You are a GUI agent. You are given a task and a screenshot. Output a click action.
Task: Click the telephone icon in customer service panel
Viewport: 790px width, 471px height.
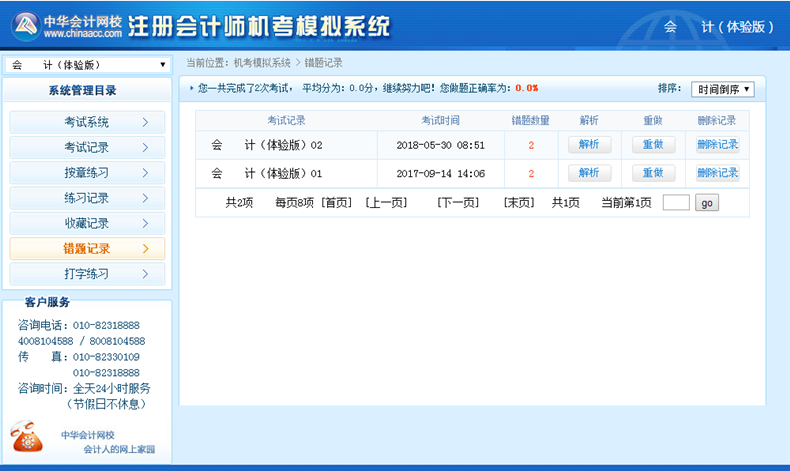[x=27, y=437]
